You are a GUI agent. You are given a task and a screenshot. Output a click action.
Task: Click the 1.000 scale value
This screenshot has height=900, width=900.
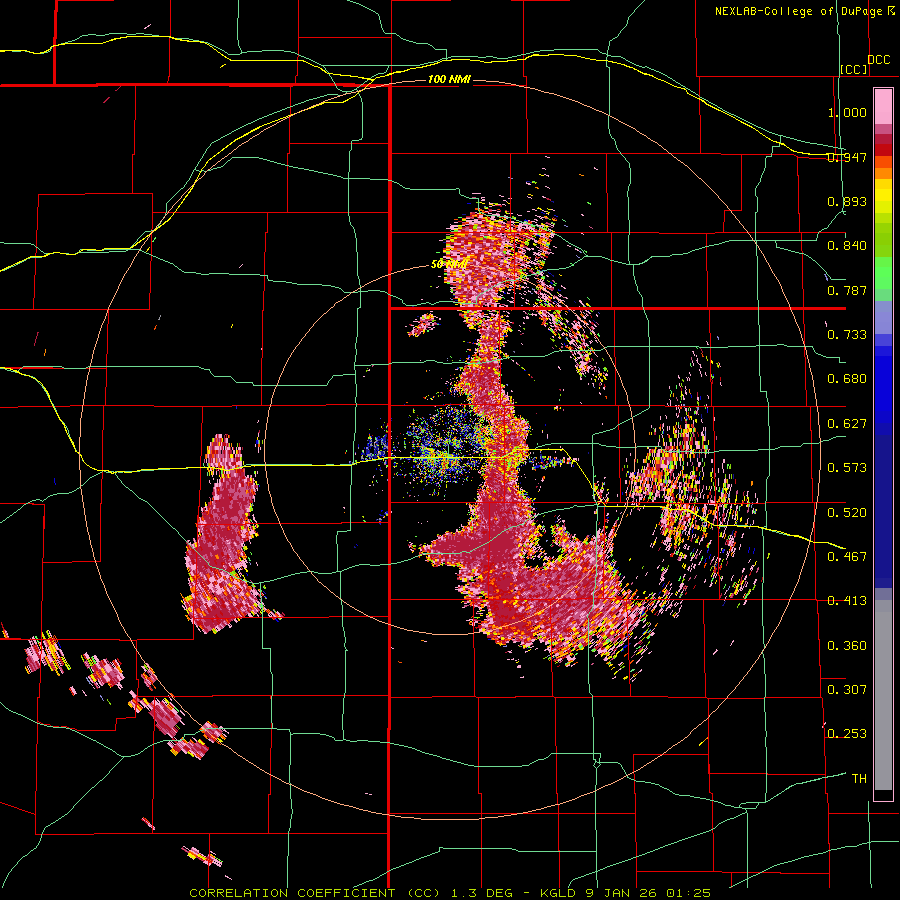tap(847, 112)
